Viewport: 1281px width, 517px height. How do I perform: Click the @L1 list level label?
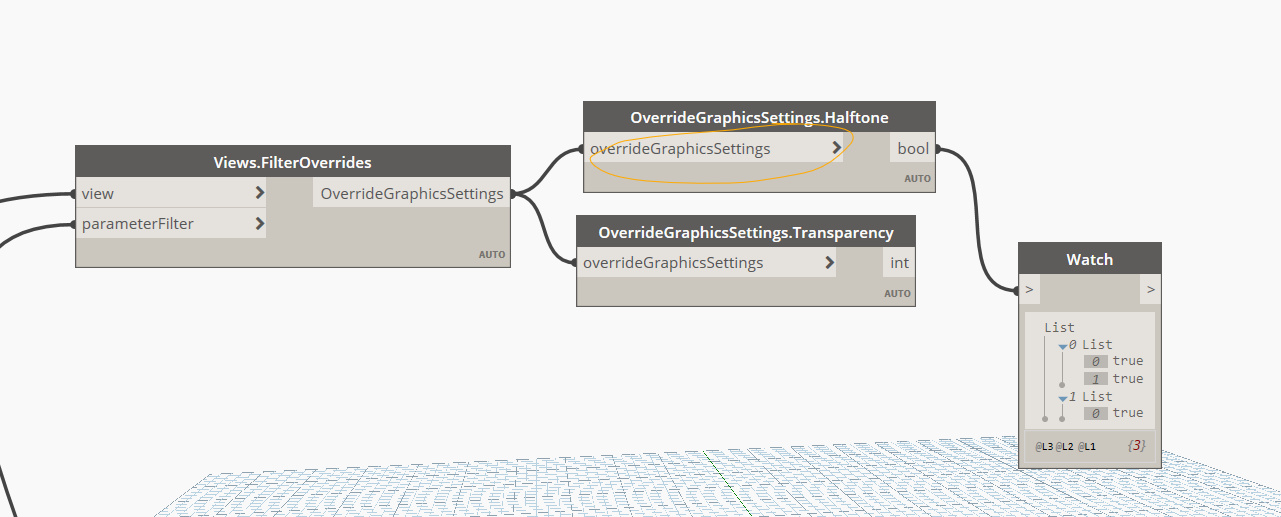click(x=1086, y=446)
